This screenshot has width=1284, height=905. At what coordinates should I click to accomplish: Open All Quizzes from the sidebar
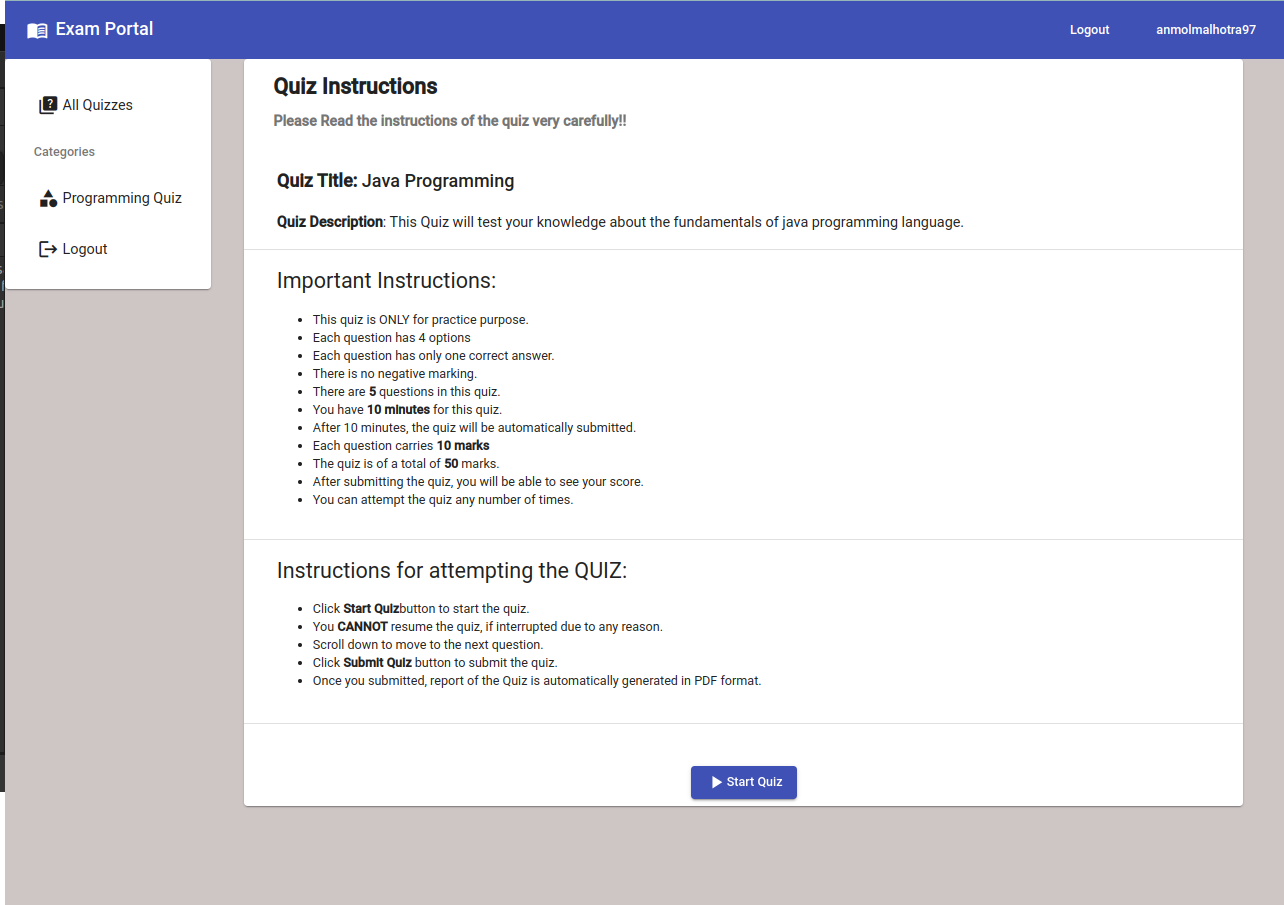click(x=97, y=104)
